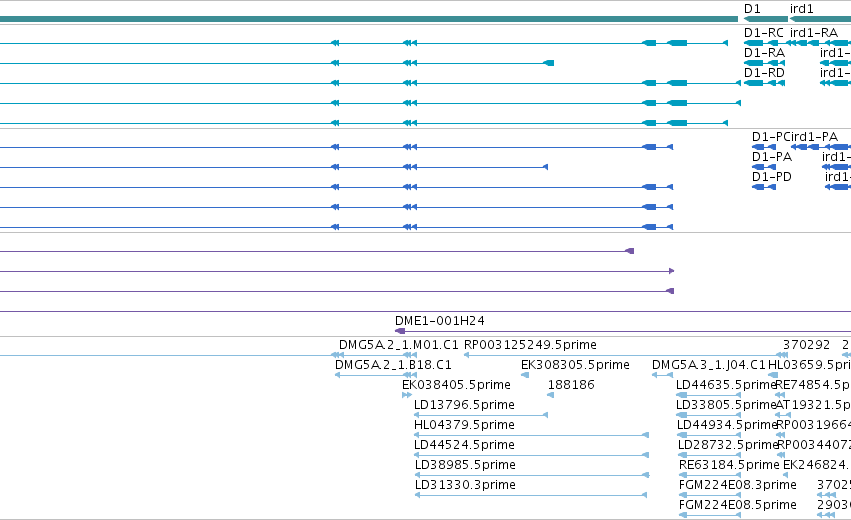Open the D1-PA protein label

click(772, 157)
